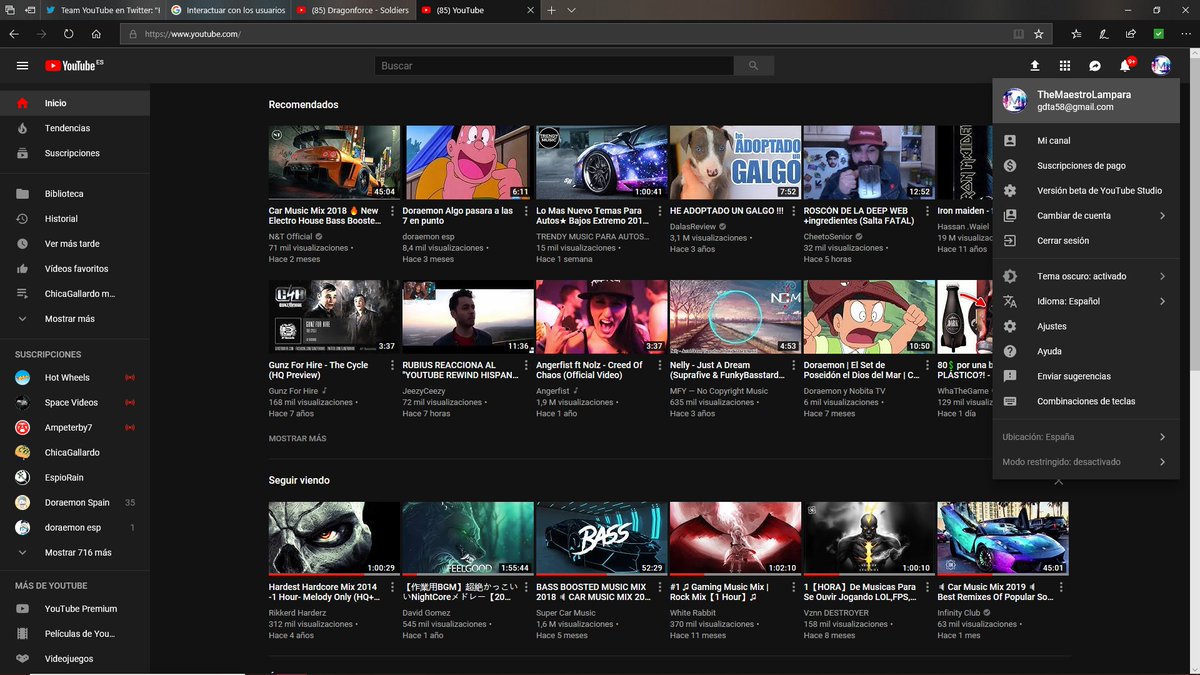Open Doraemon Spain subscription channel
The height and width of the screenshot is (675, 1200).
(x=75, y=503)
